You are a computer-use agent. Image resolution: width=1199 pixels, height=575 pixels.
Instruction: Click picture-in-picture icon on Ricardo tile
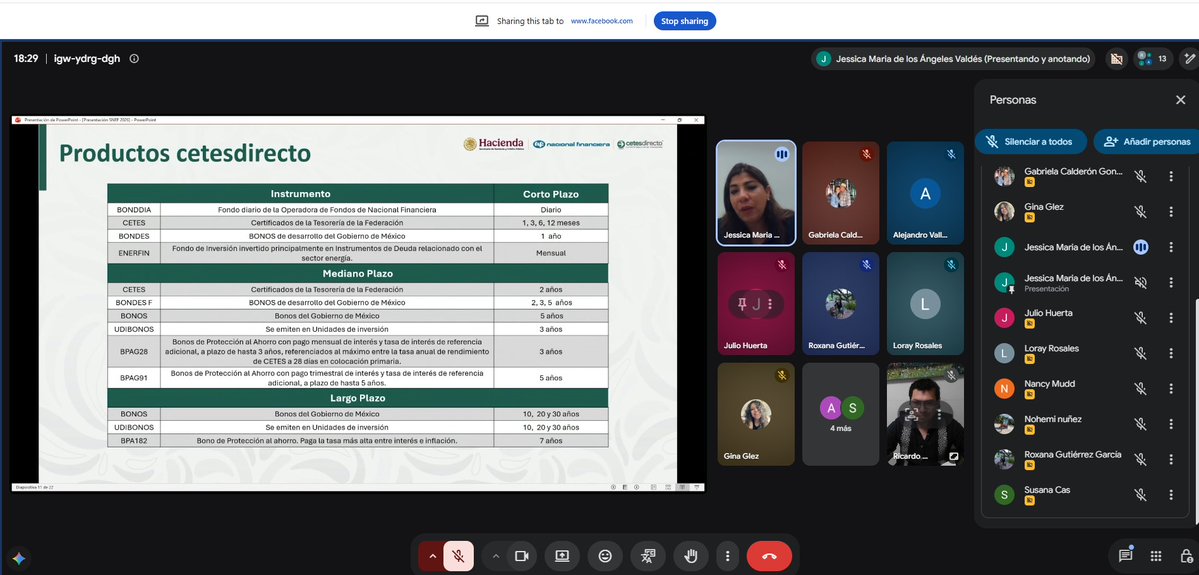(954, 456)
